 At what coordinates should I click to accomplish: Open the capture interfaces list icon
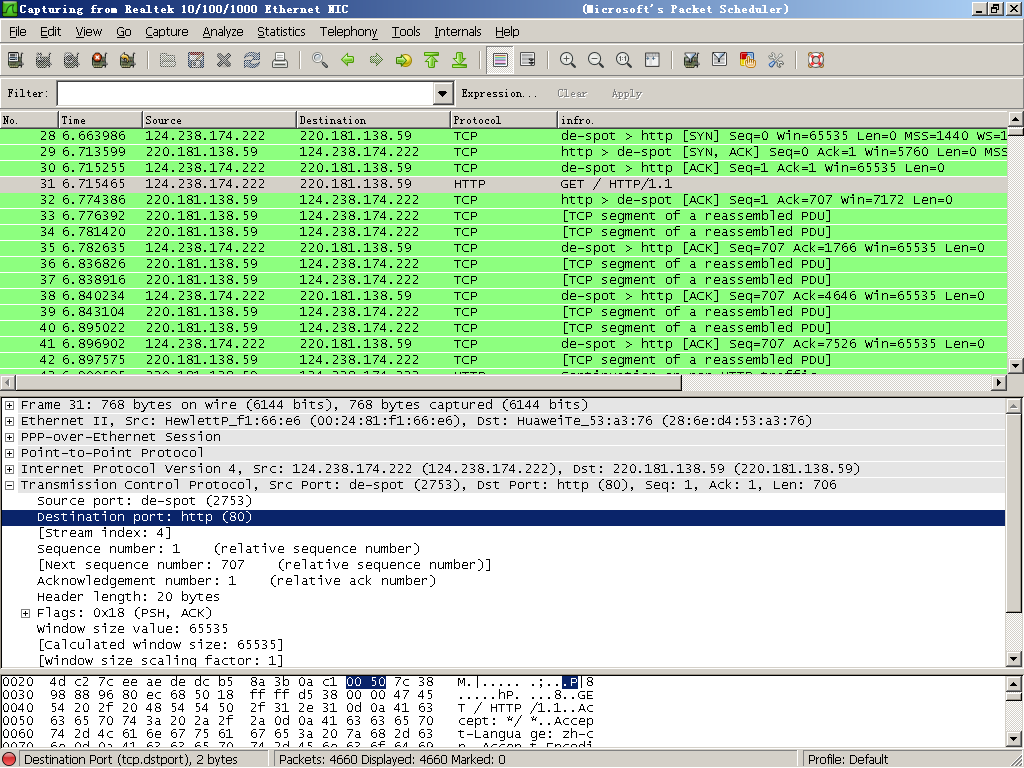click(x=16, y=61)
